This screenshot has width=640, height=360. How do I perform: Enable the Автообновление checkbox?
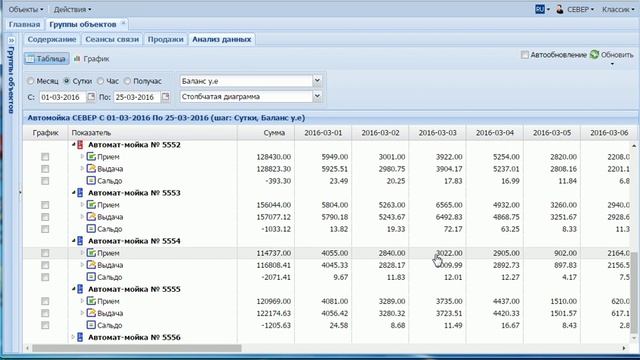(x=524, y=55)
